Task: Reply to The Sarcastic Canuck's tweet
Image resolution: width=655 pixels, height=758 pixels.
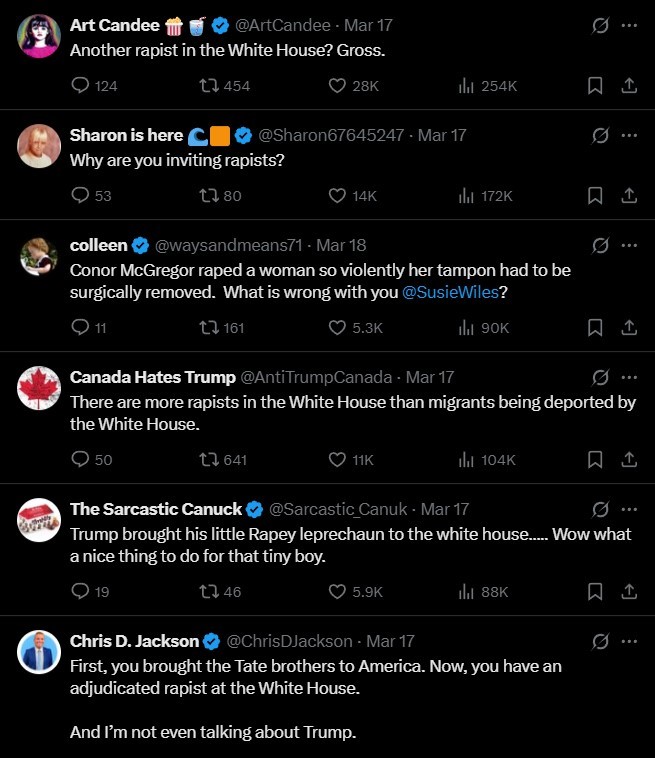Action: tap(81, 592)
